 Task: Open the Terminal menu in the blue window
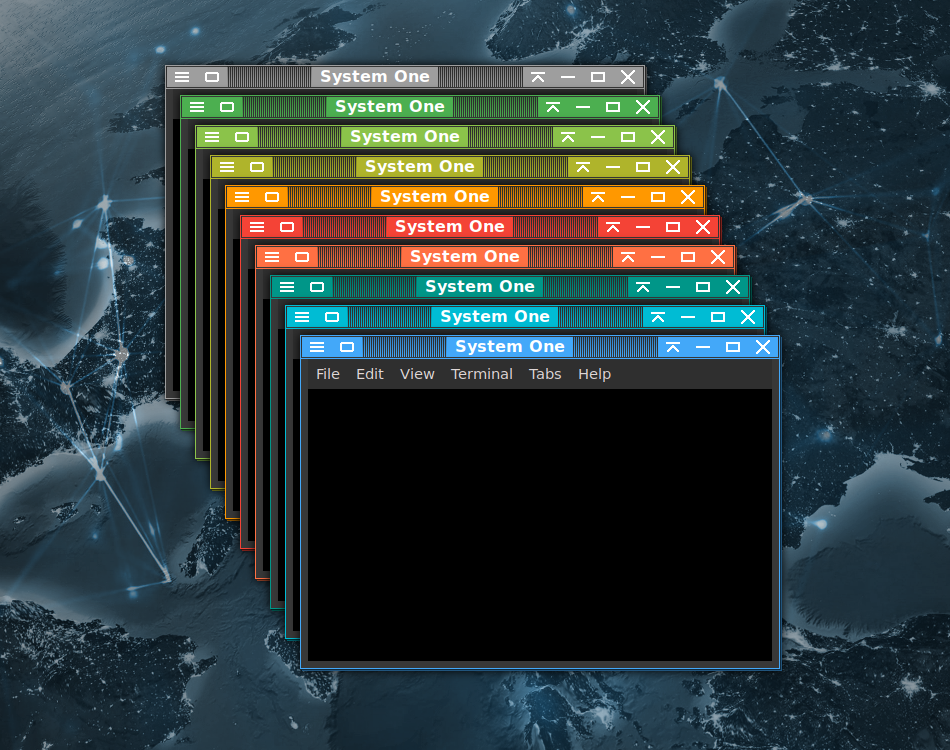[x=482, y=374]
